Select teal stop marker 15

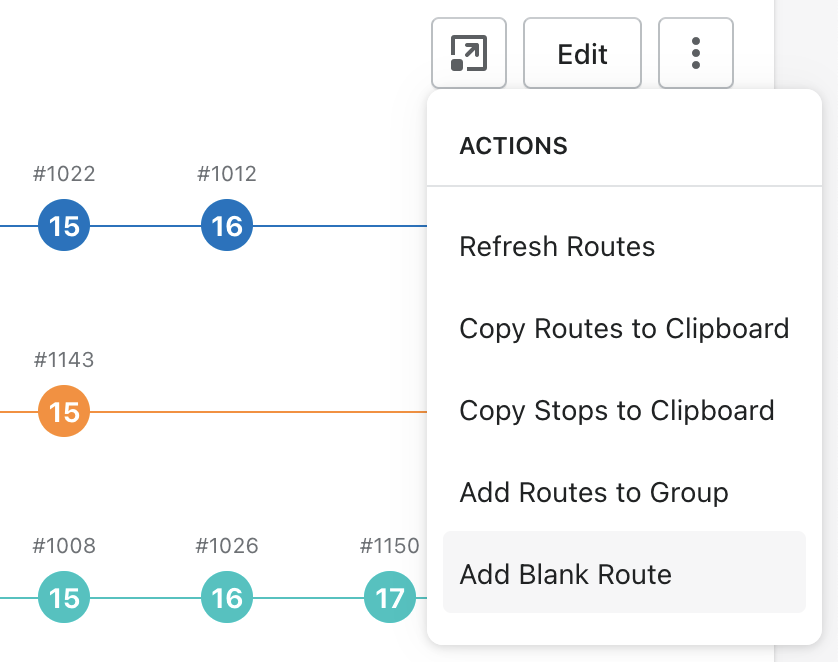pos(64,598)
